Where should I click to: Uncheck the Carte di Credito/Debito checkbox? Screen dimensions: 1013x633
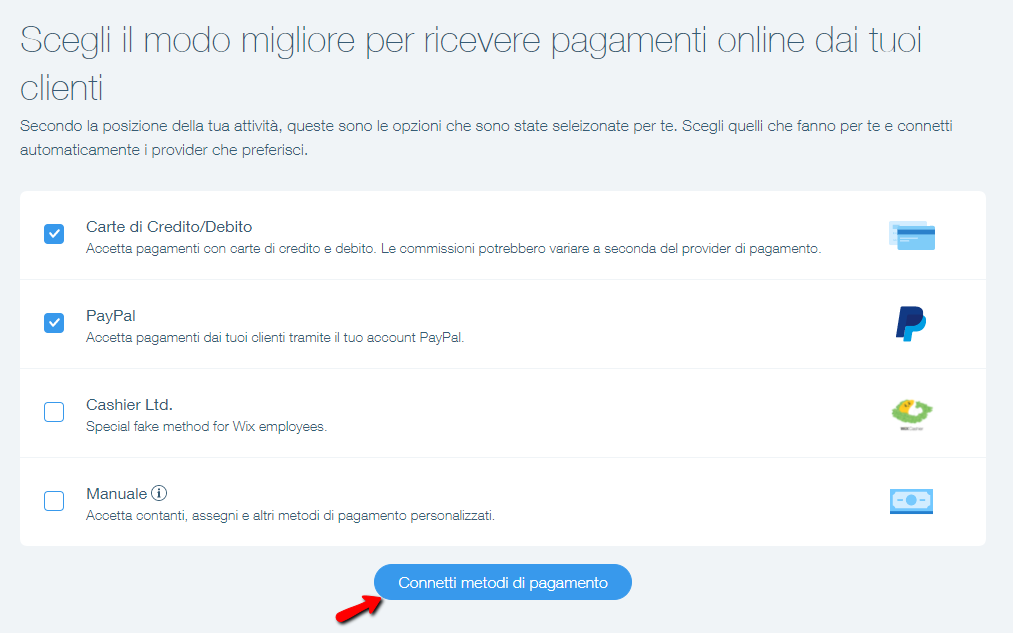[54, 234]
